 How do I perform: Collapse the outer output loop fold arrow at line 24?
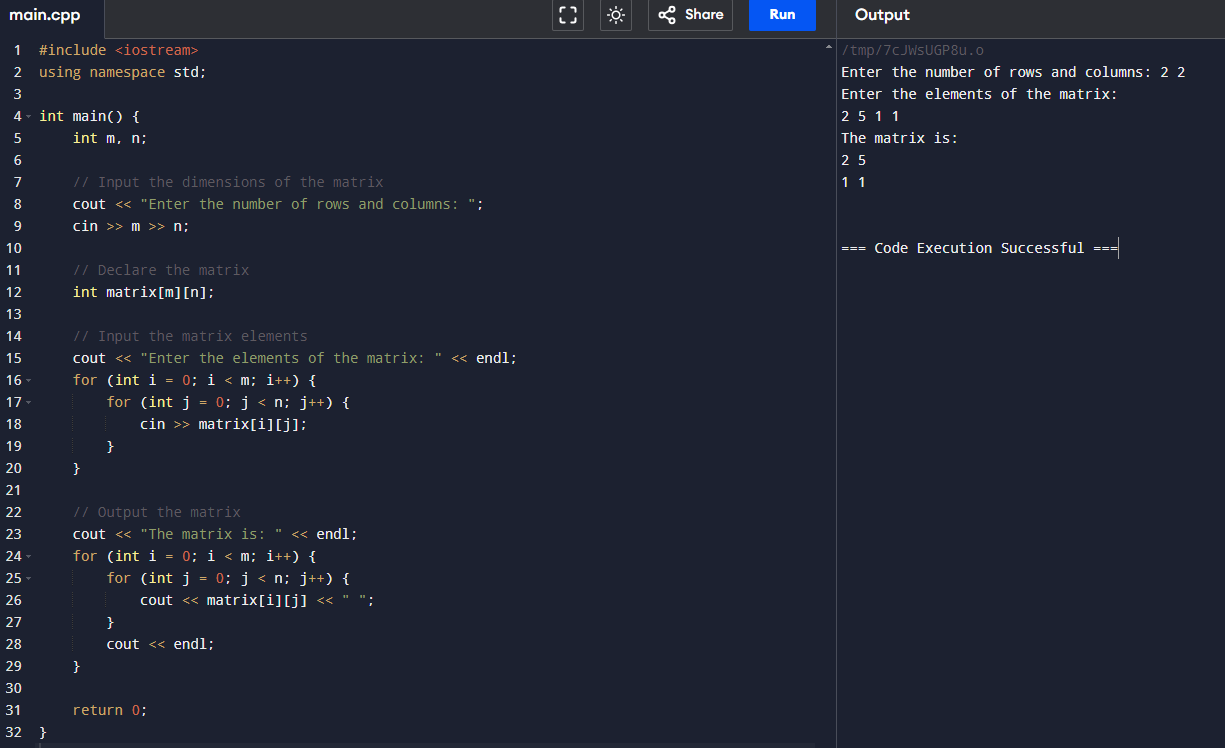click(x=29, y=557)
